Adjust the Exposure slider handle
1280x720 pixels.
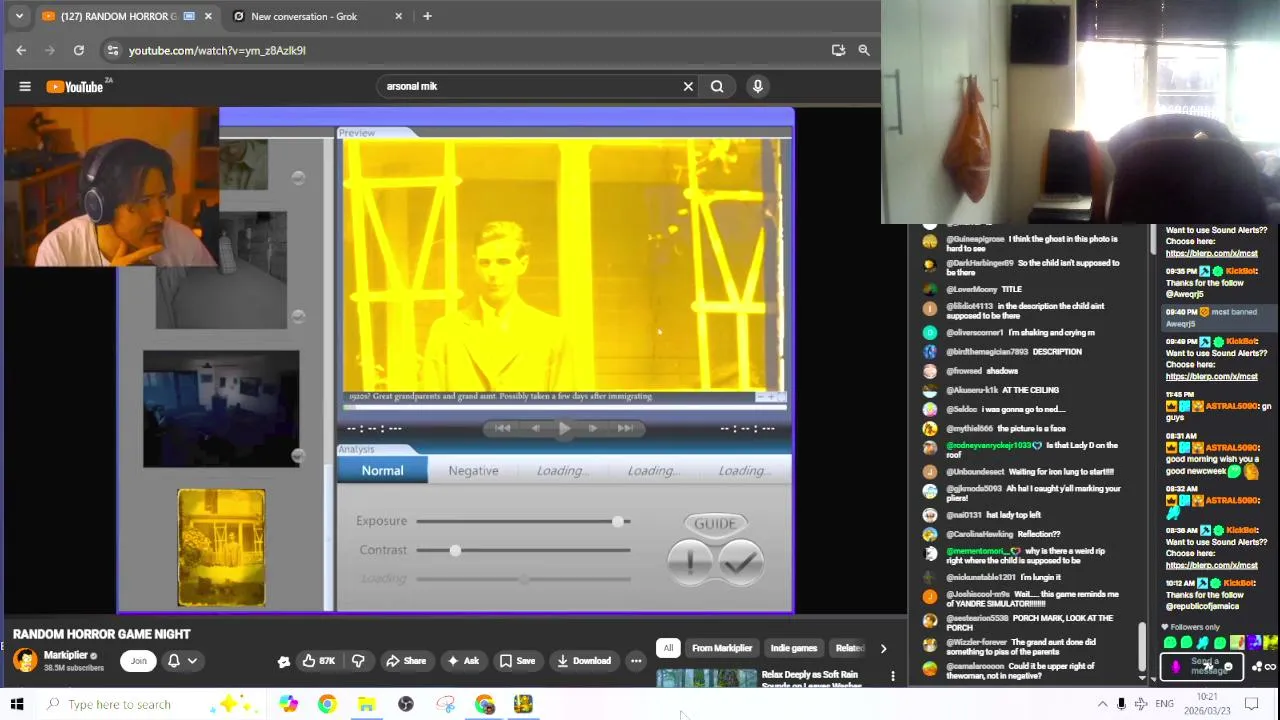tap(618, 521)
